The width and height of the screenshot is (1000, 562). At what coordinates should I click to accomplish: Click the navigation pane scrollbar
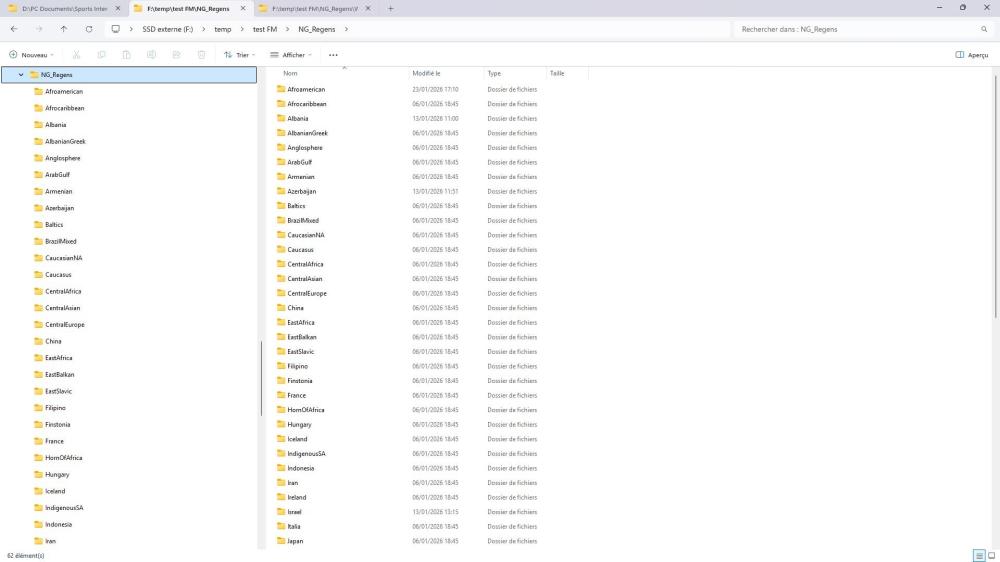point(261,378)
